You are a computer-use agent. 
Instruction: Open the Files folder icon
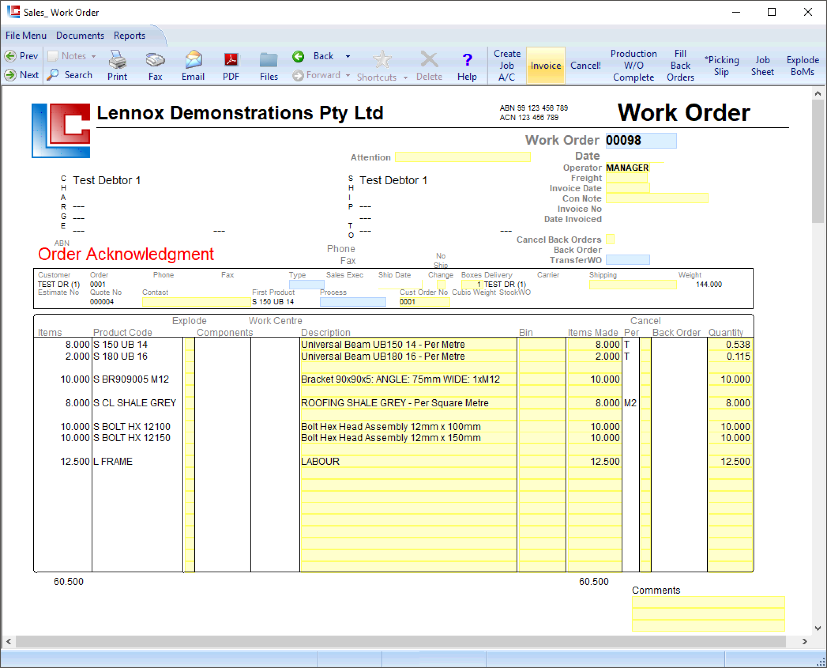coord(268,65)
